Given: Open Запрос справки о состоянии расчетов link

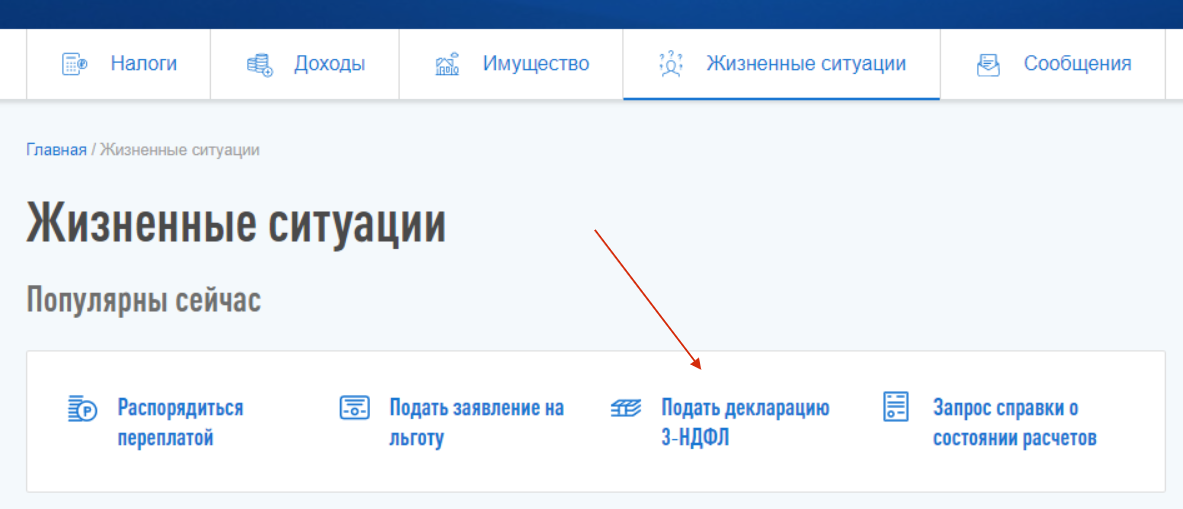Looking at the screenshot, I should point(1015,423).
